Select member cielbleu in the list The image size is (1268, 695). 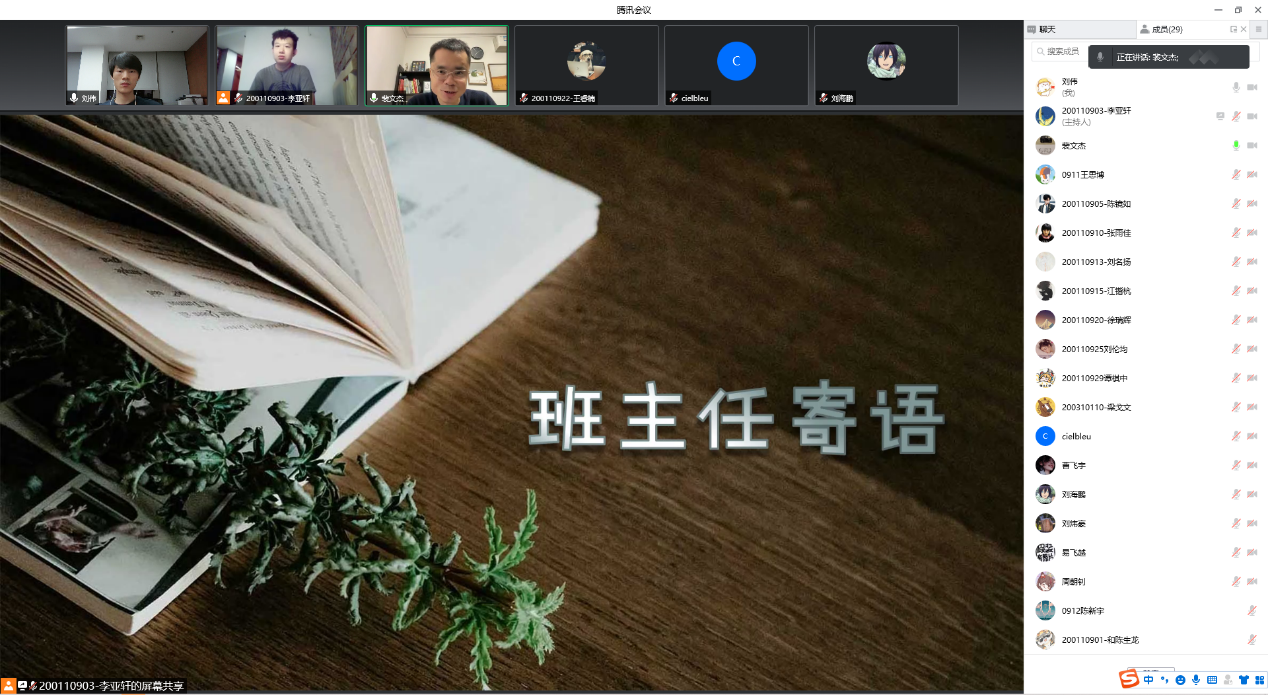1076,436
